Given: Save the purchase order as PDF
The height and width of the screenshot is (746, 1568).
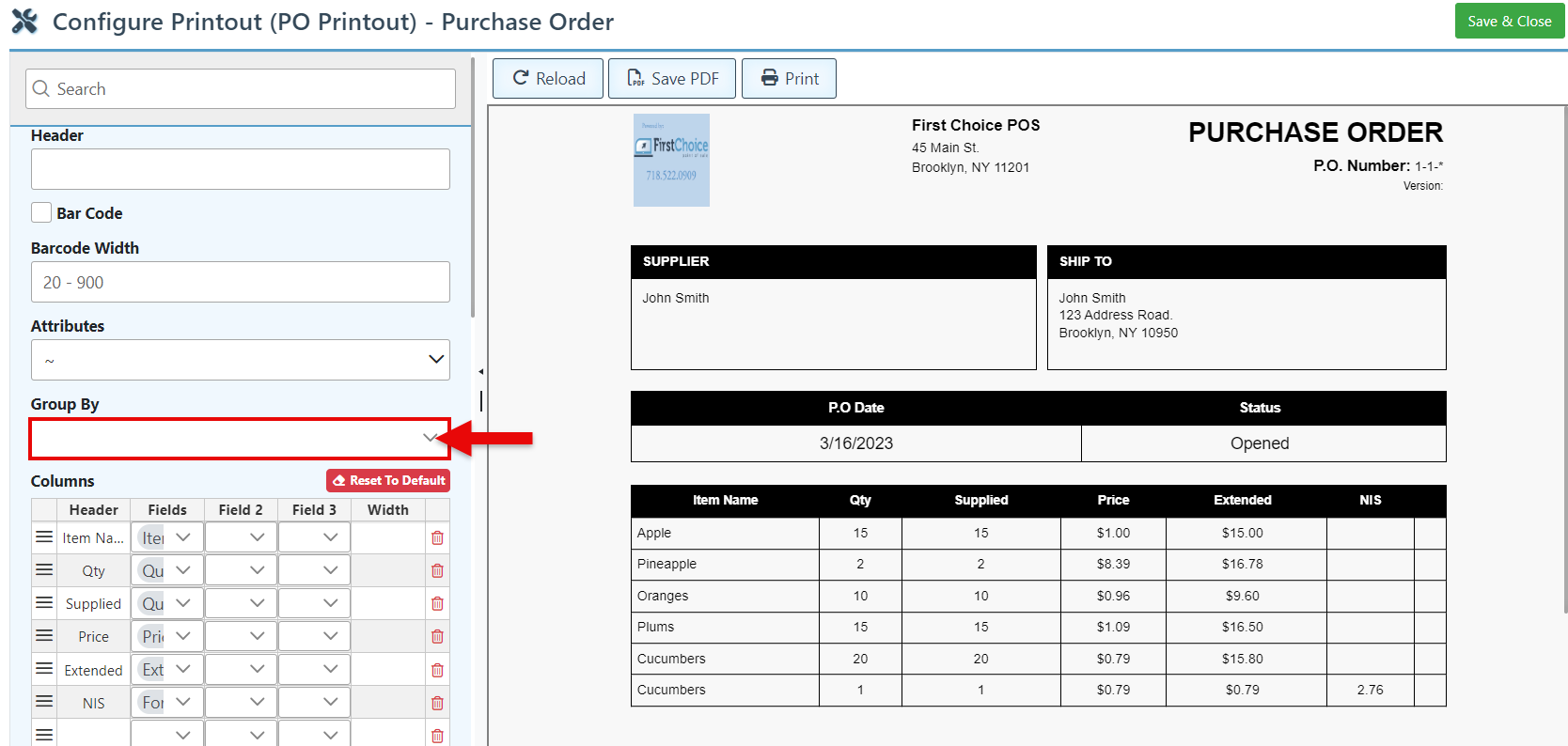Looking at the screenshot, I should pyautogui.click(x=672, y=79).
